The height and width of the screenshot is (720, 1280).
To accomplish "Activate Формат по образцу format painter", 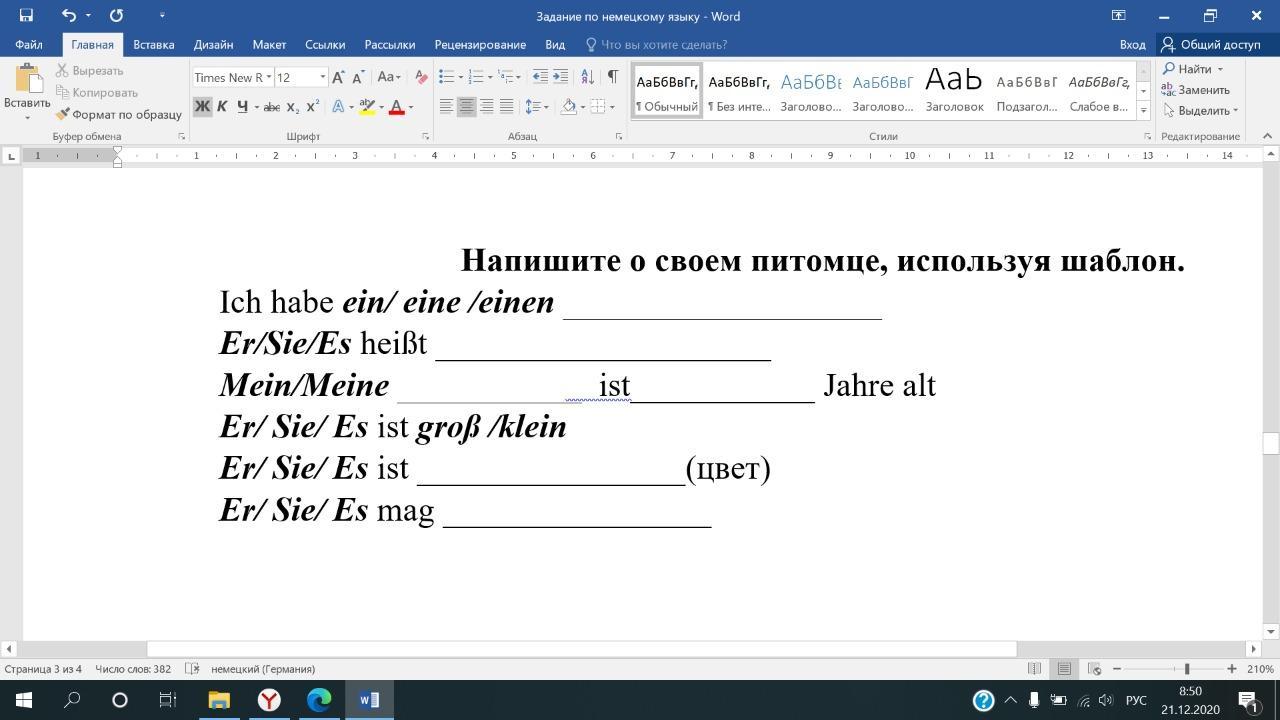I will tap(118, 115).
